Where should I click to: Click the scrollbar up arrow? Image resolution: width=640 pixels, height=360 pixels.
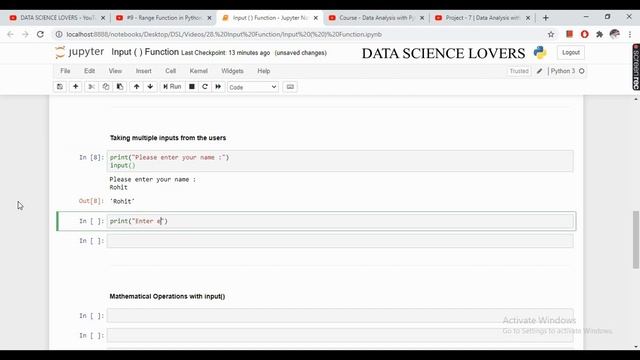(636, 99)
